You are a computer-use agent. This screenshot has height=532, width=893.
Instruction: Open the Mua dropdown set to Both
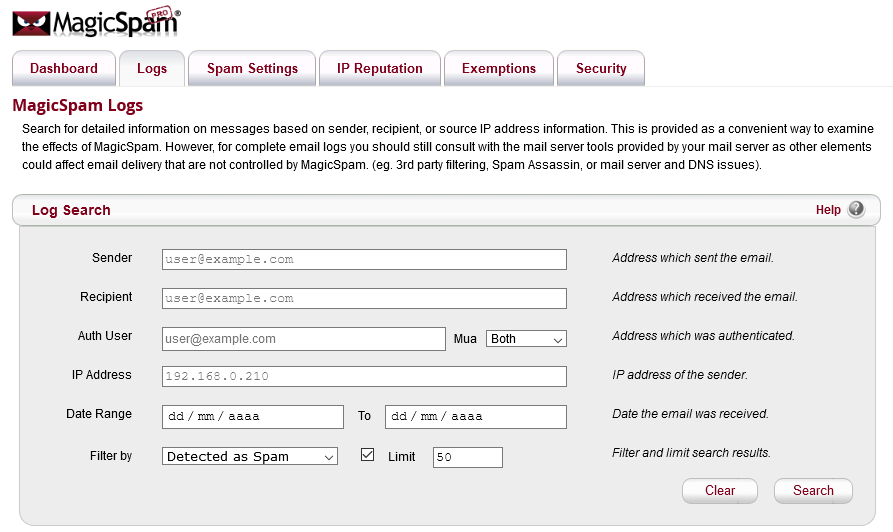[526, 339]
